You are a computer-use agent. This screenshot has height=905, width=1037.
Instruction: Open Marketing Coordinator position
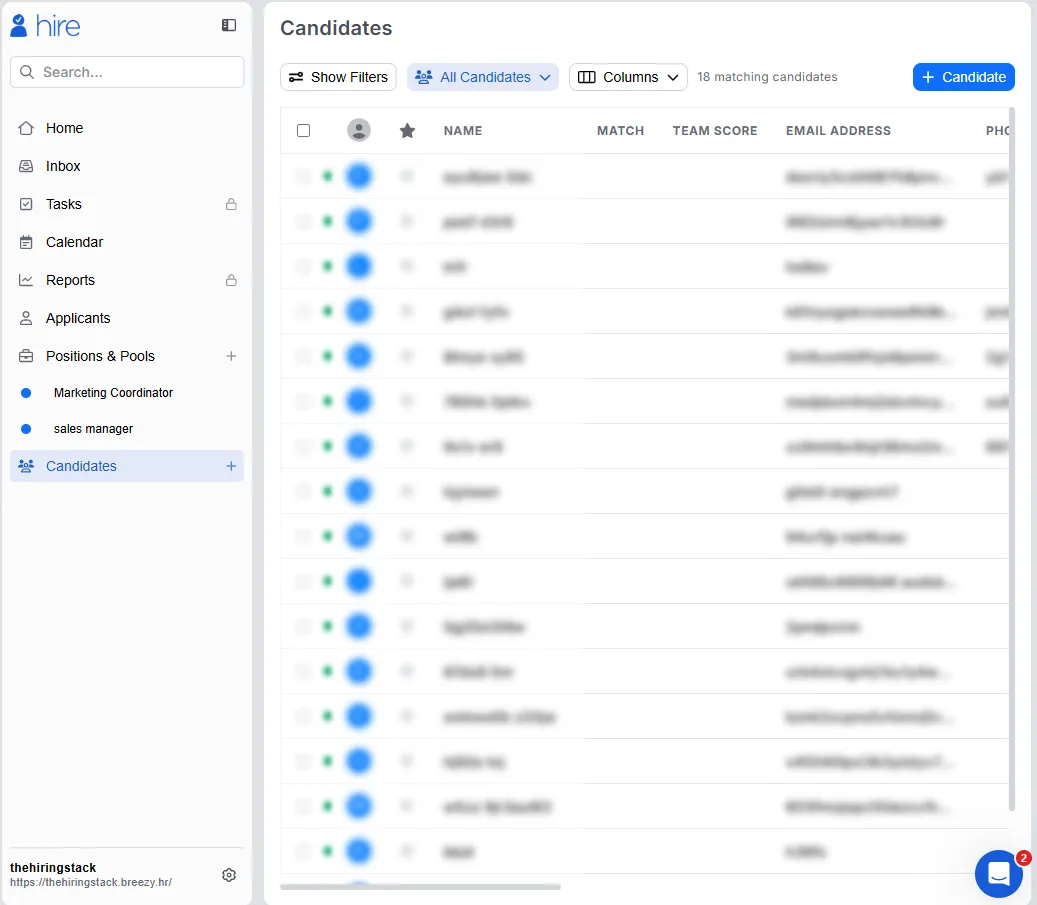[x=113, y=393]
